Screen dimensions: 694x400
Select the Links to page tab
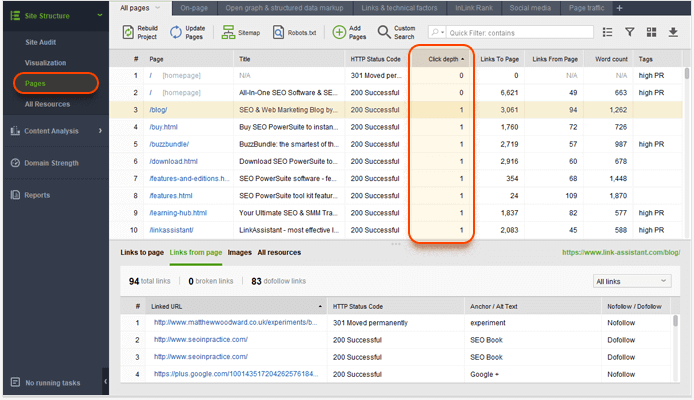[x=142, y=252]
